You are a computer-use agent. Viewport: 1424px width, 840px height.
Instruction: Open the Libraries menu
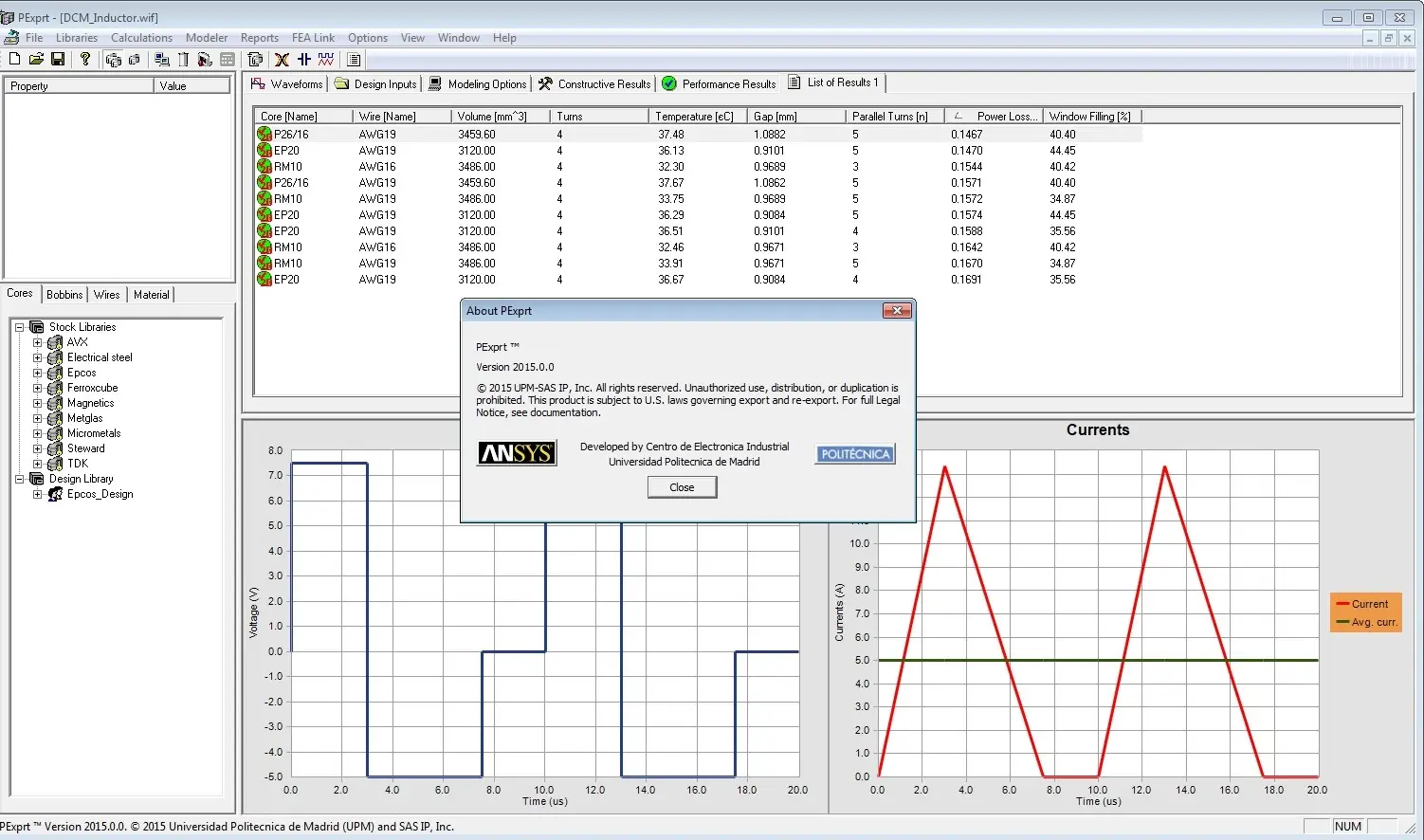(x=76, y=38)
